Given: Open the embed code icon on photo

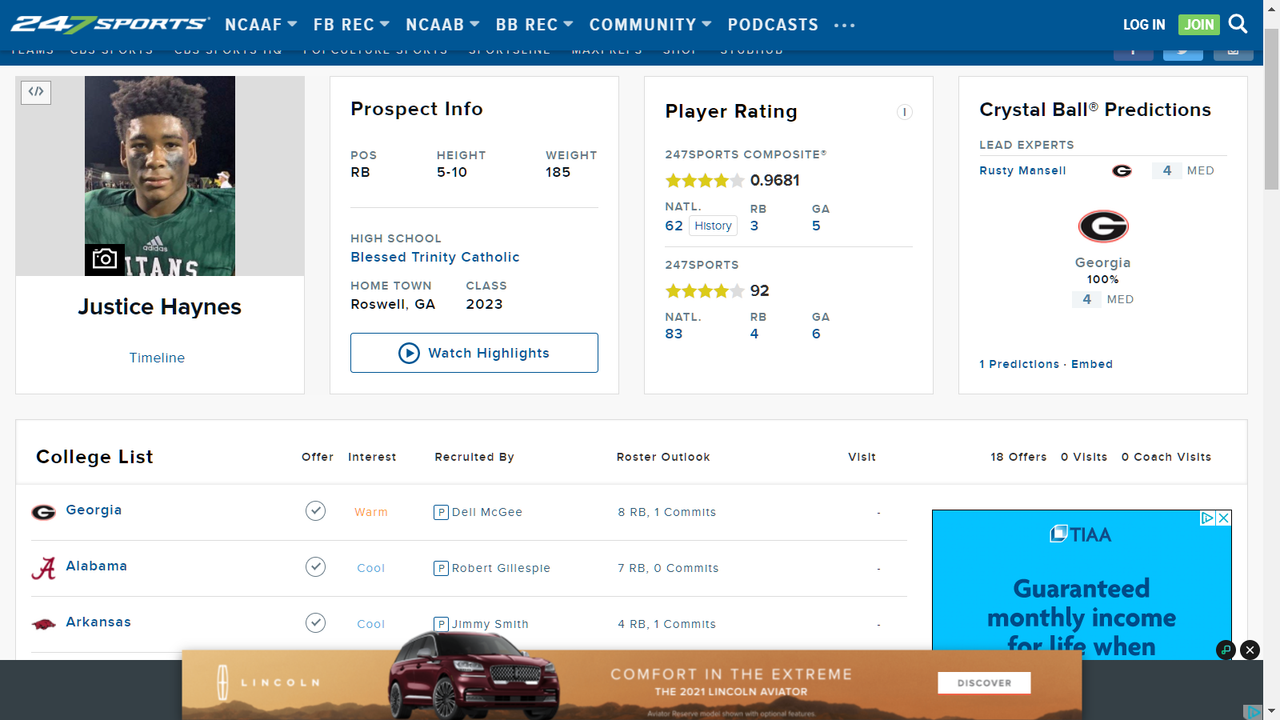Looking at the screenshot, I should coord(36,92).
